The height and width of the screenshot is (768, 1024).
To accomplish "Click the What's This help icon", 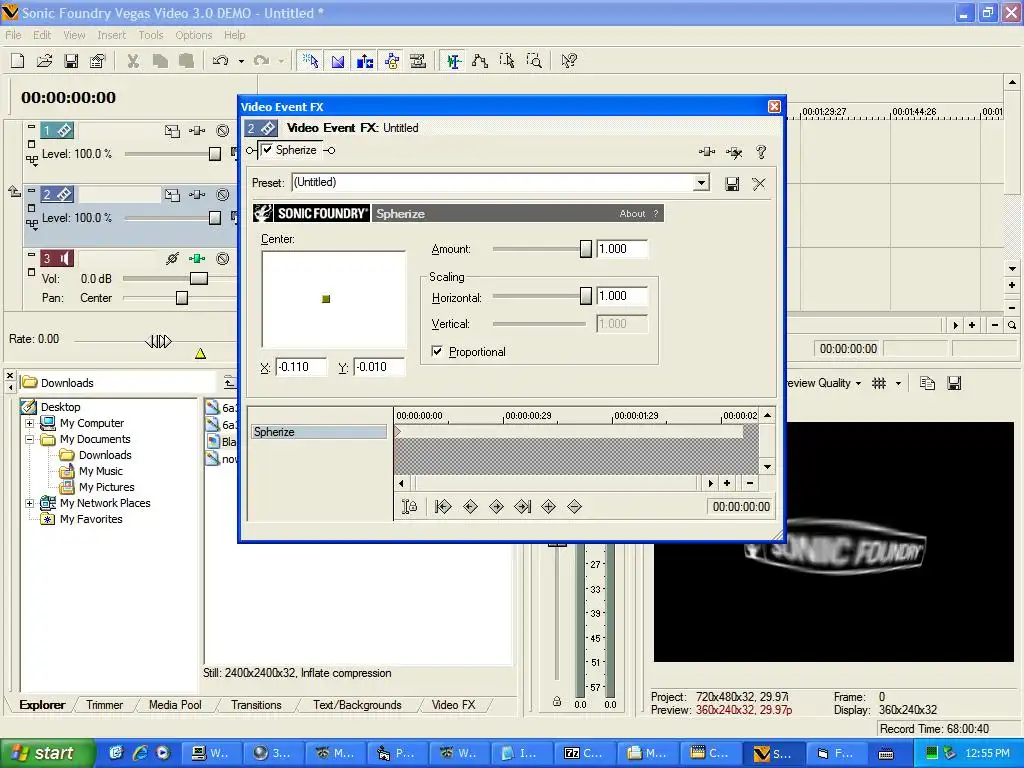I will tap(569, 61).
